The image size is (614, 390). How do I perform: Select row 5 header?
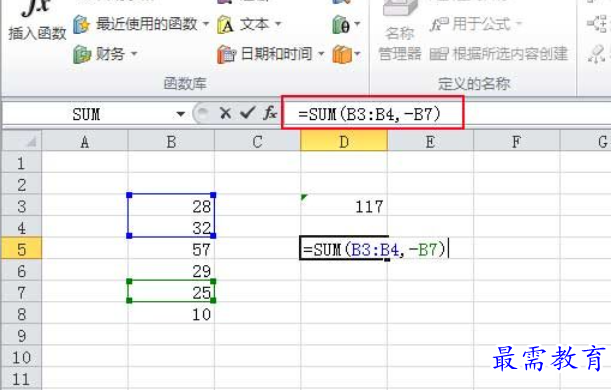[22, 249]
